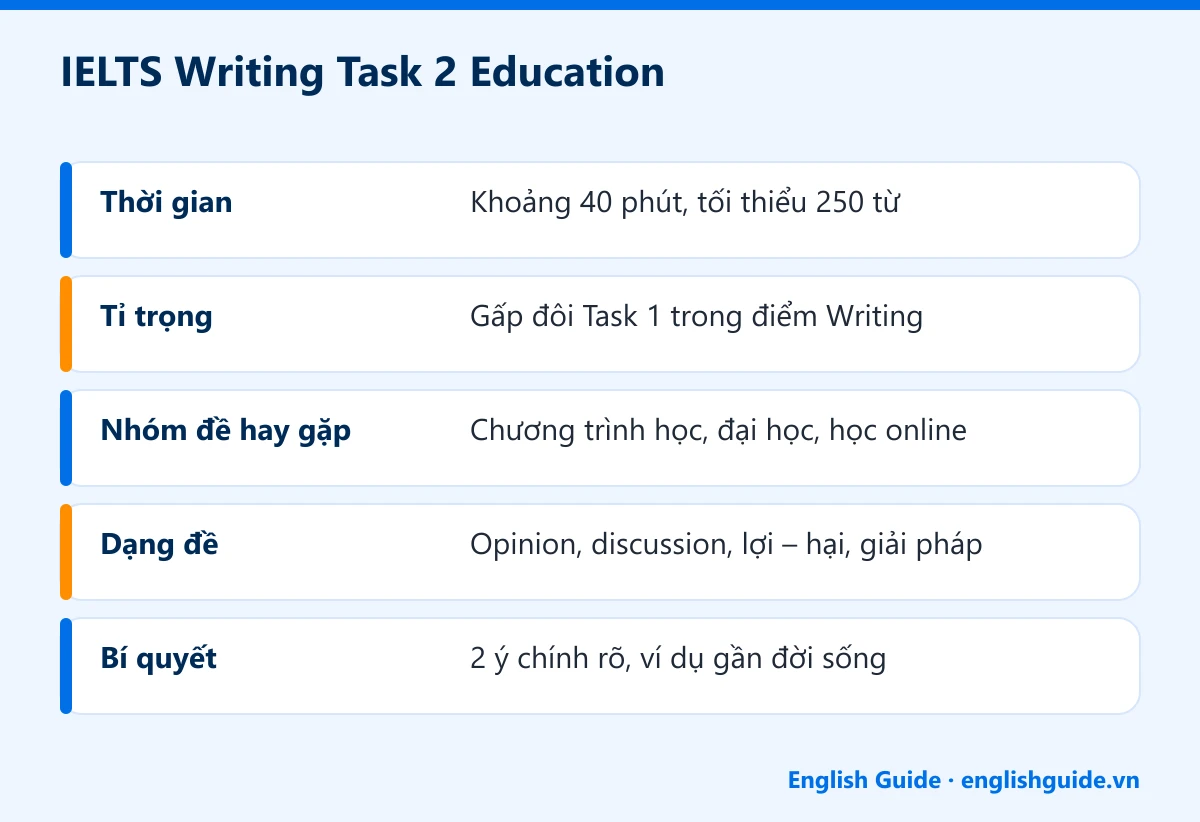Screen dimensions: 1200x822
Task: Click the title IELTS Writing Task 2 Education
Action: 363,74
